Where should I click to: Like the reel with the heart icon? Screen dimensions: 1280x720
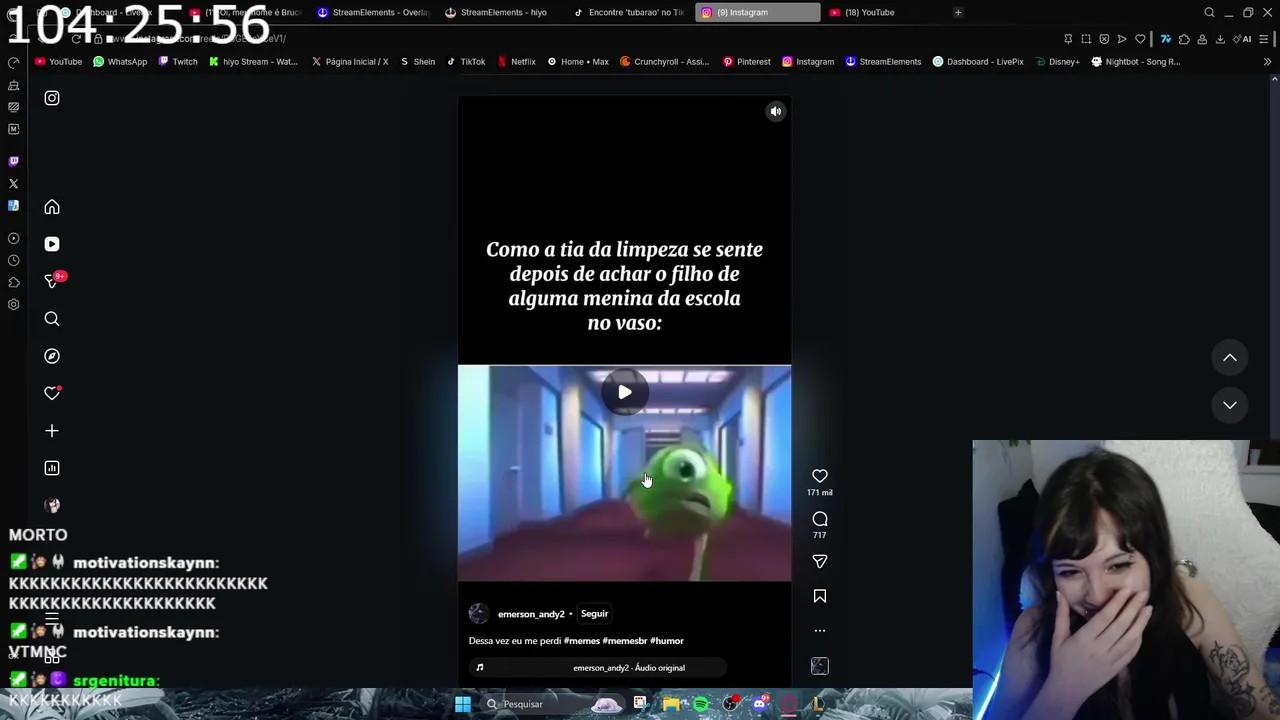pyautogui.click(x=820, y=476)
